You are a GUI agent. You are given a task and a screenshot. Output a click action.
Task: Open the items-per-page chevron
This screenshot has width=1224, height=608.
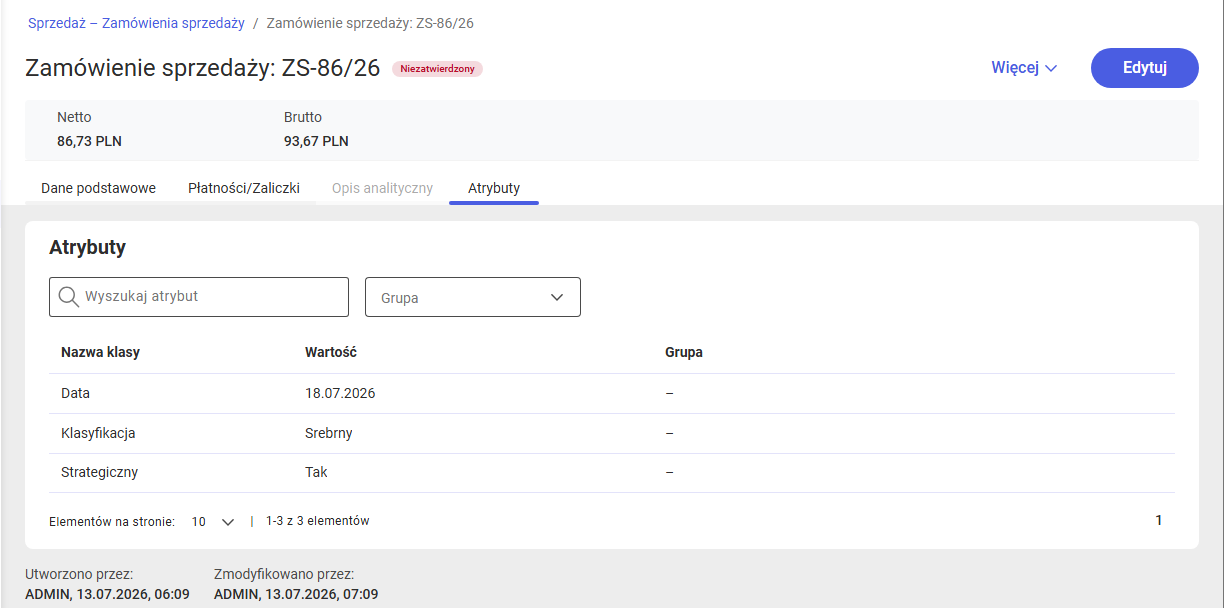(227, 522)
